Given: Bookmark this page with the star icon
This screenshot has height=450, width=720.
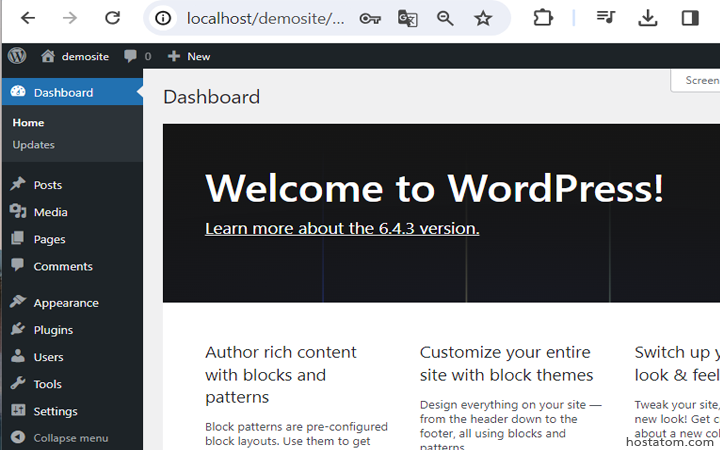Looking at the screenshot, I should coord(483,19).
